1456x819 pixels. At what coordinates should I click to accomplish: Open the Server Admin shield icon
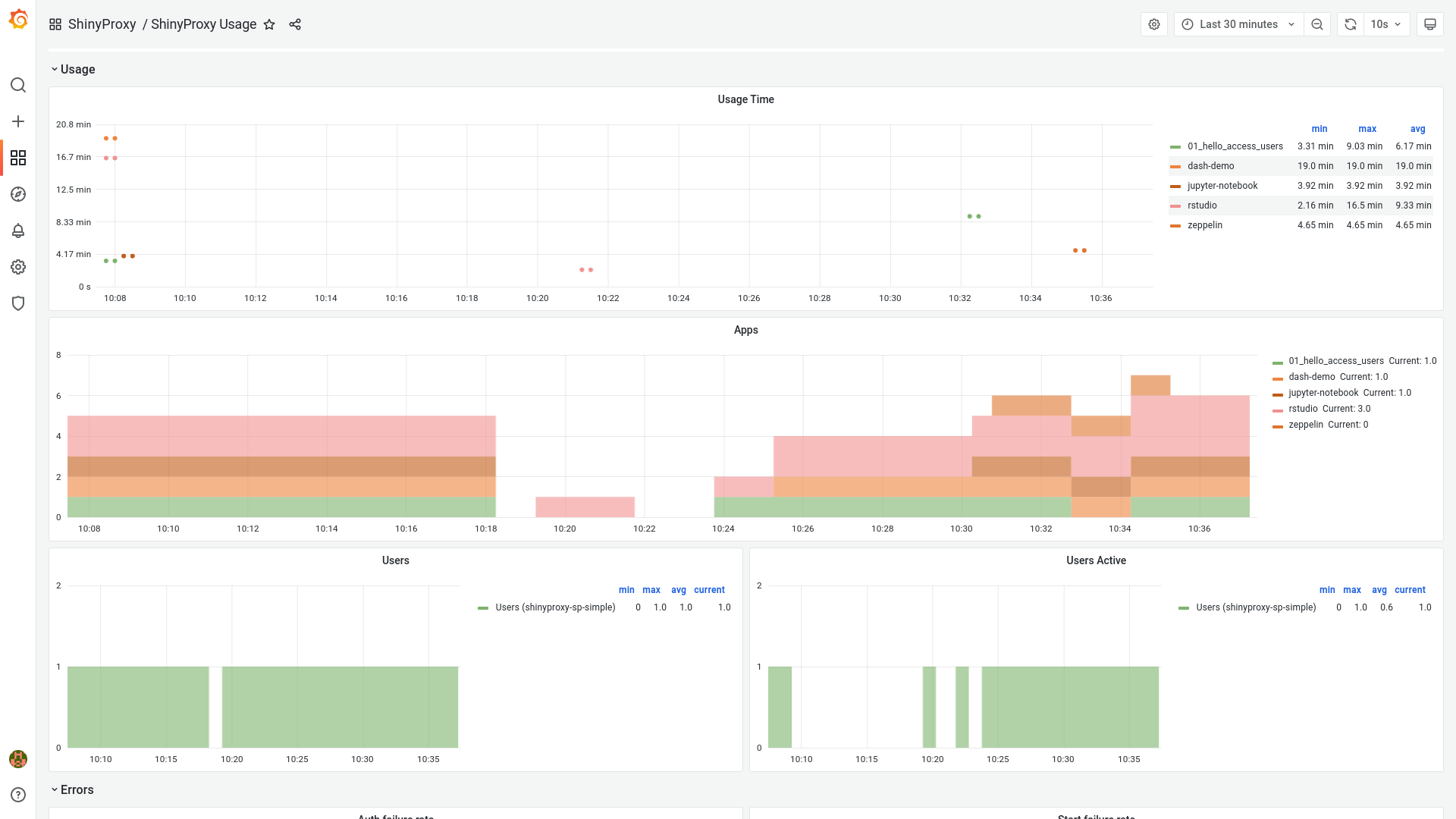pyautogui.click(x=18, y=303)
